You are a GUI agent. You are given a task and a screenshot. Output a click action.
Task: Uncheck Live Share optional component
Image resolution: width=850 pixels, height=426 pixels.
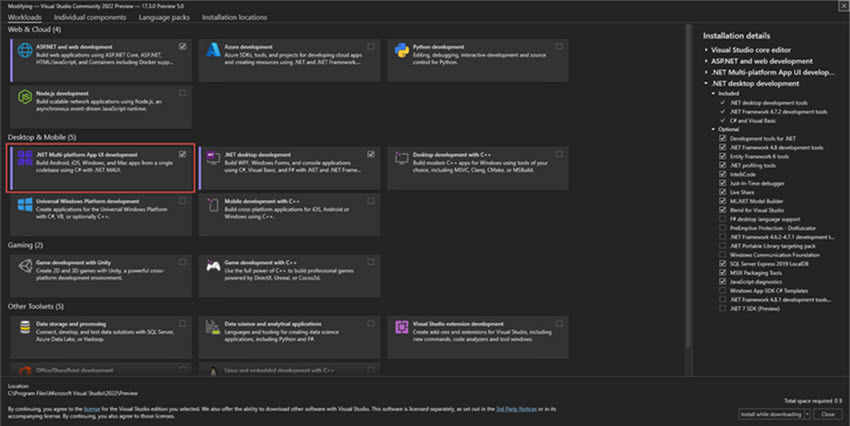(x=723, y=192)
